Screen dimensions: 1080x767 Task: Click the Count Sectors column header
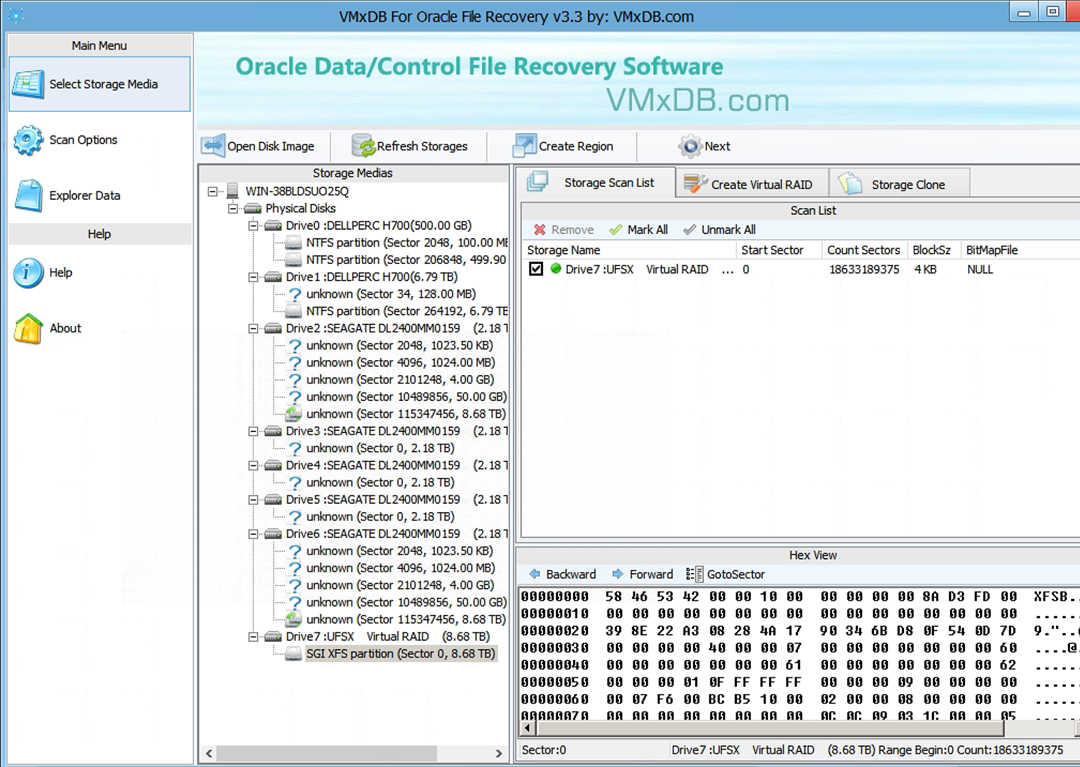click(864, 250)
